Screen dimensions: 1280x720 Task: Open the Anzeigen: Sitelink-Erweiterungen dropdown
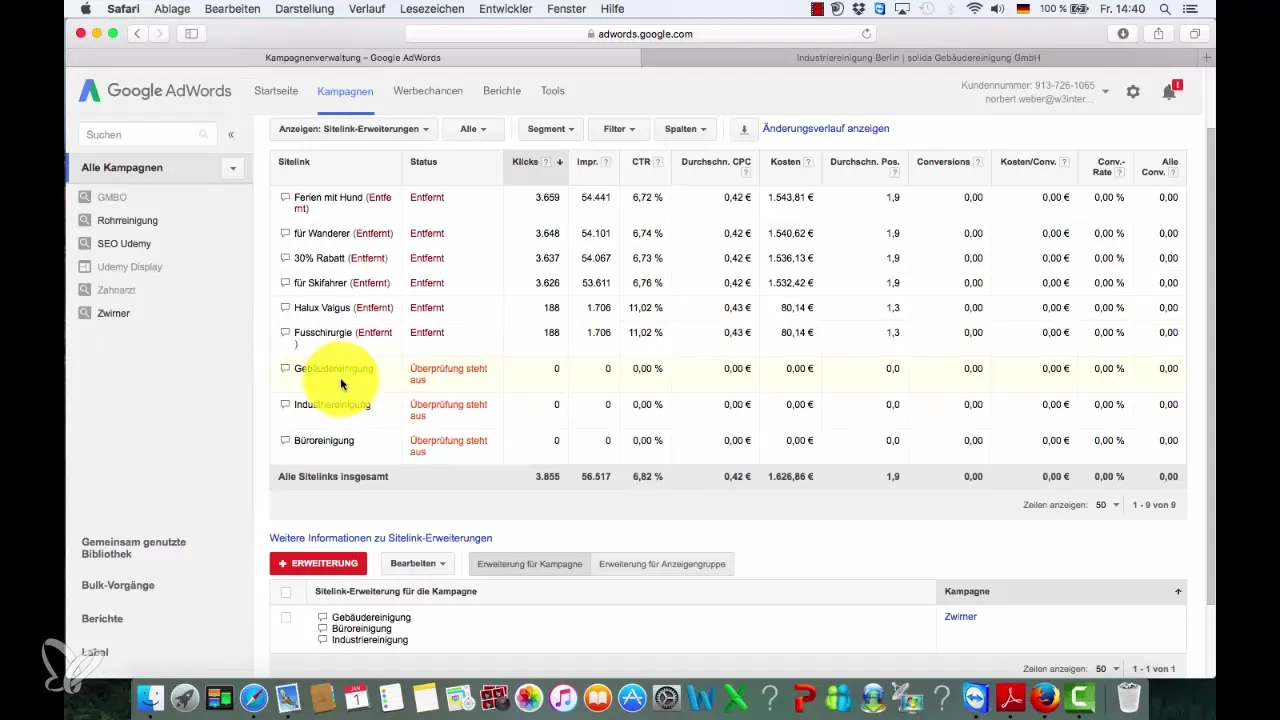[x=354, y=129]
